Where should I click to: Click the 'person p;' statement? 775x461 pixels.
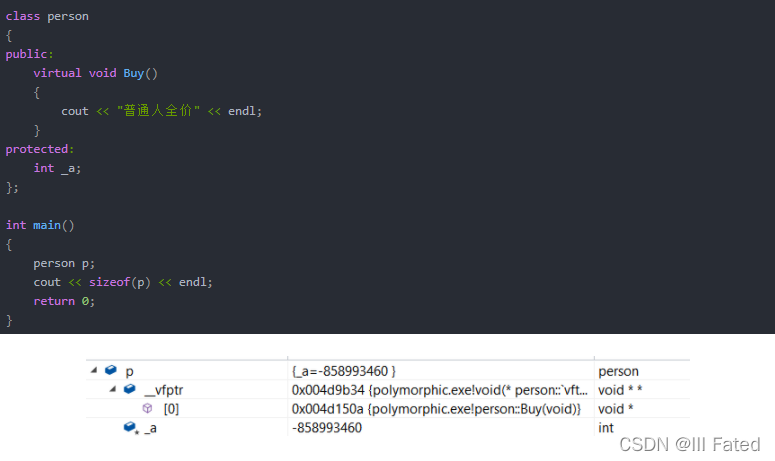coord(64,263)
